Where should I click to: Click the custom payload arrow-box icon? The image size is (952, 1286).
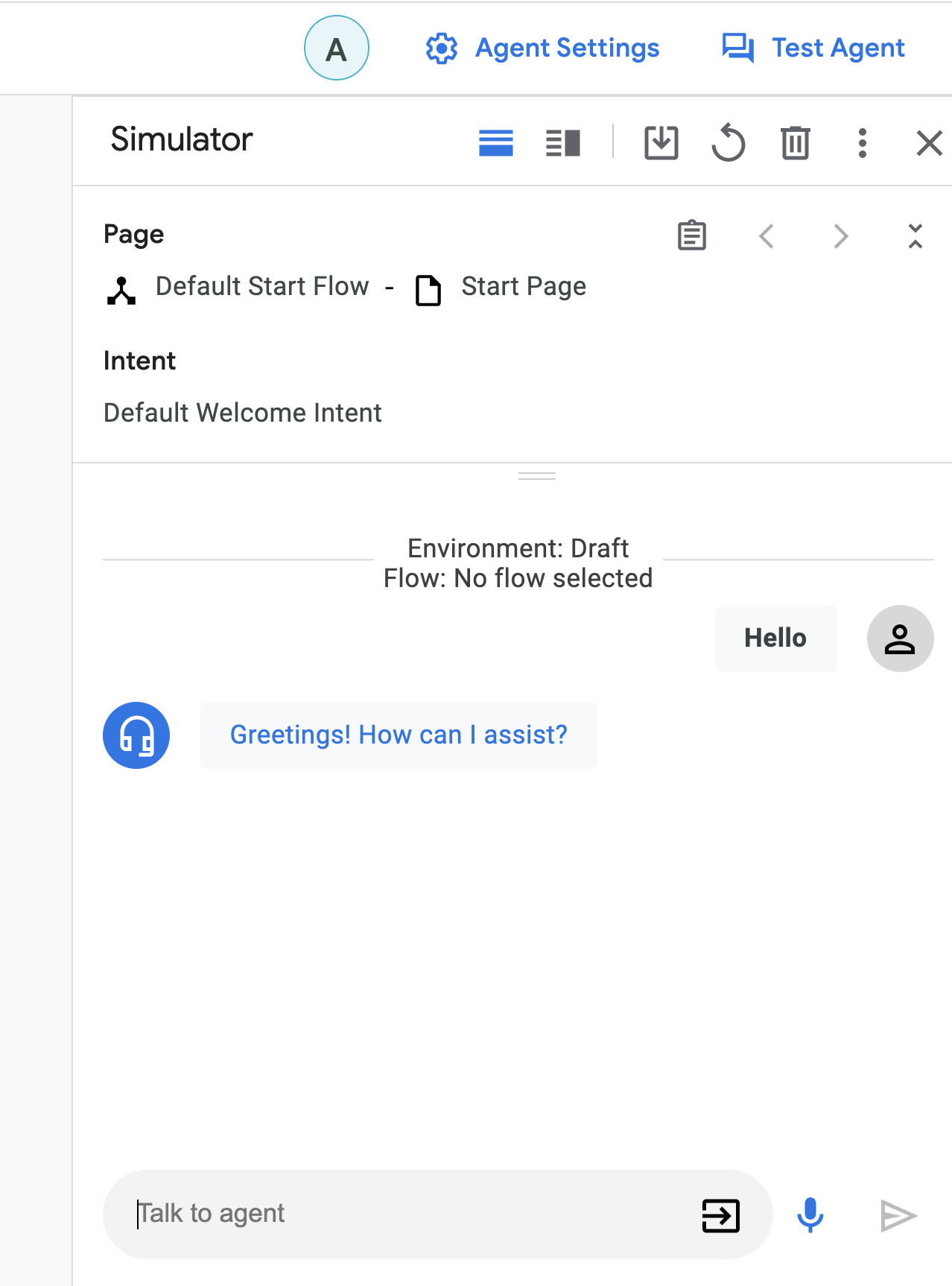tap(720, 1216)
